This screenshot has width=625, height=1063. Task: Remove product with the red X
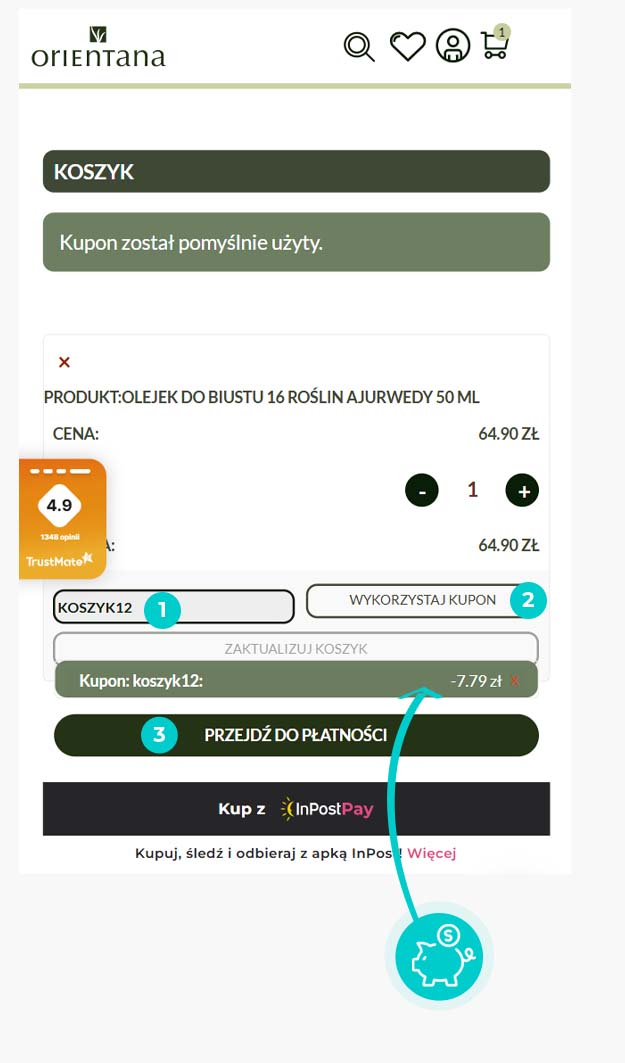(64, 362)
